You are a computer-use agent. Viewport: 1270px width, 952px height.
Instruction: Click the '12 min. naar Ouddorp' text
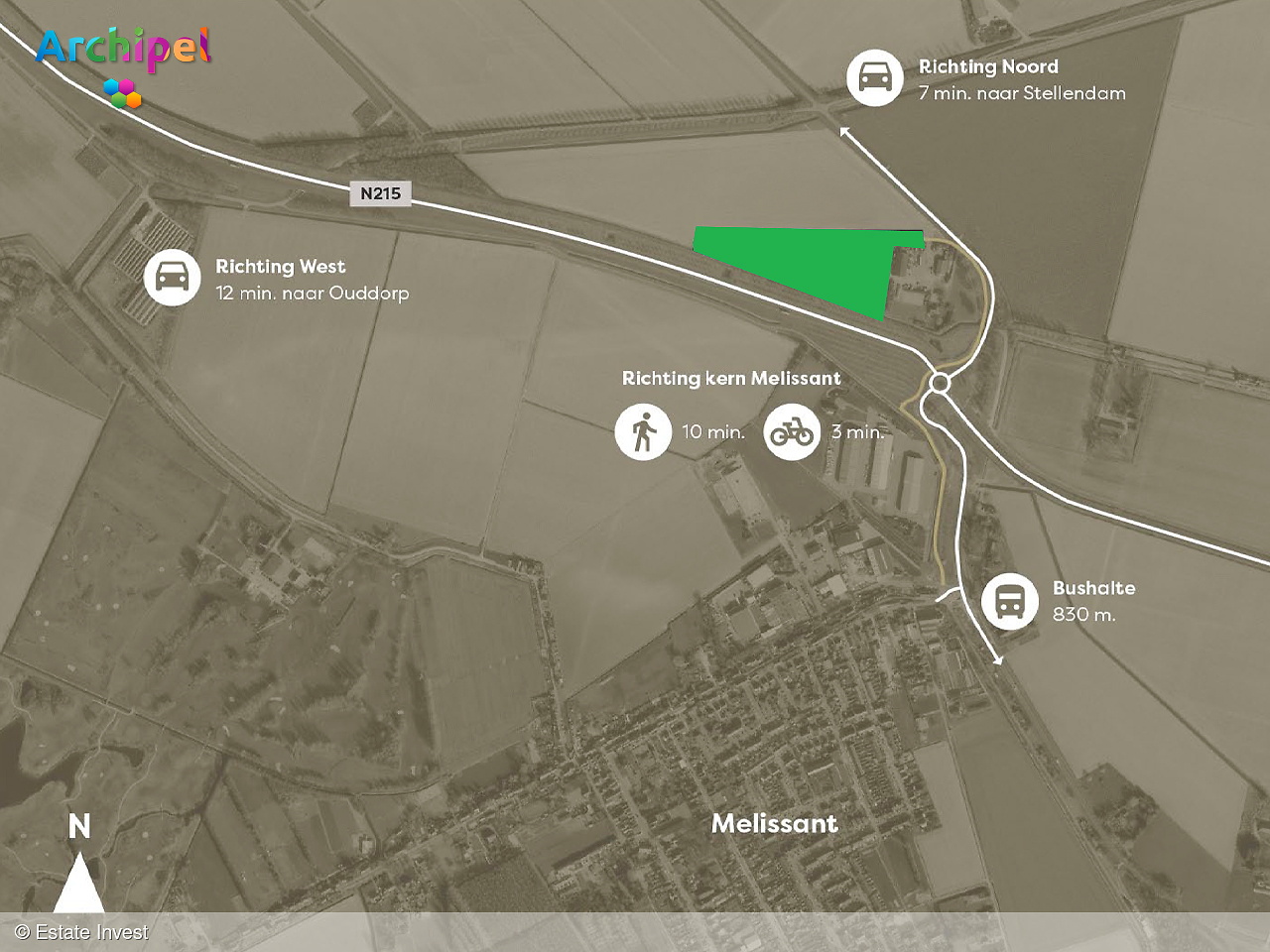[x=313, y=294]
